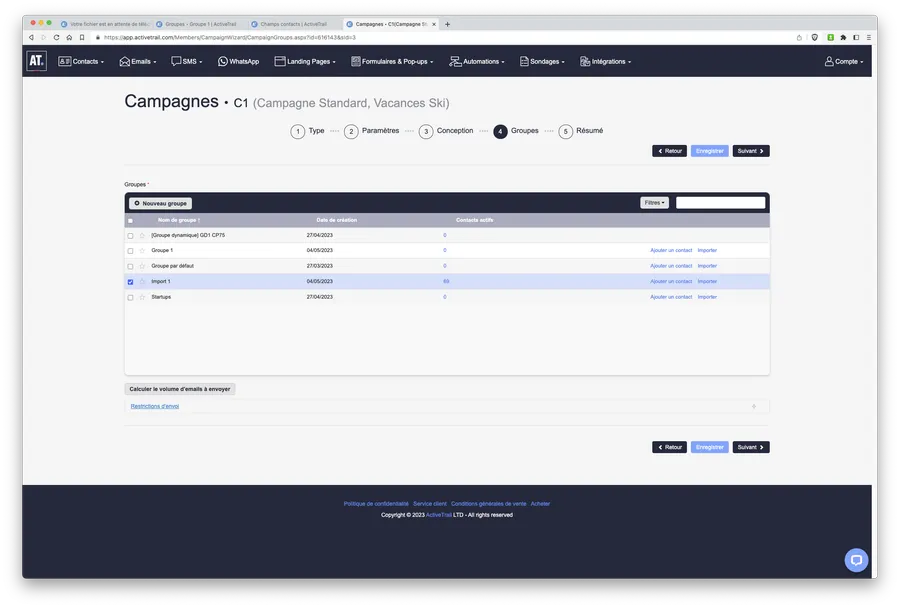900x608 pixels.
Task: Uncheck the Import 1 checkbox
Action: (x=130, y=282)
